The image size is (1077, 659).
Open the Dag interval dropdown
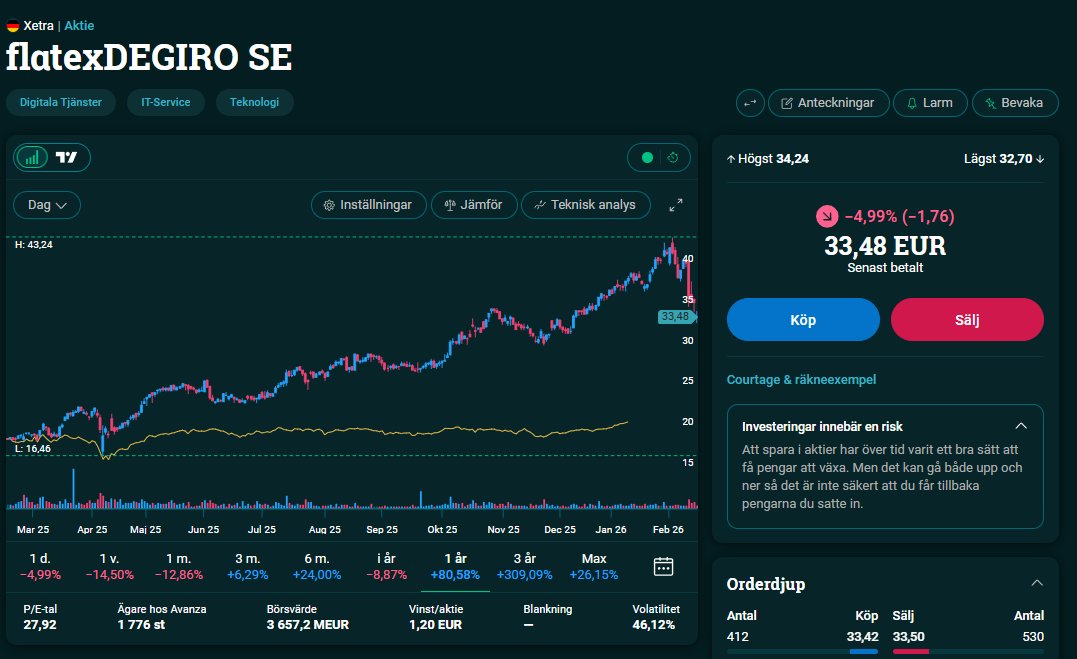tap(47, 205)
